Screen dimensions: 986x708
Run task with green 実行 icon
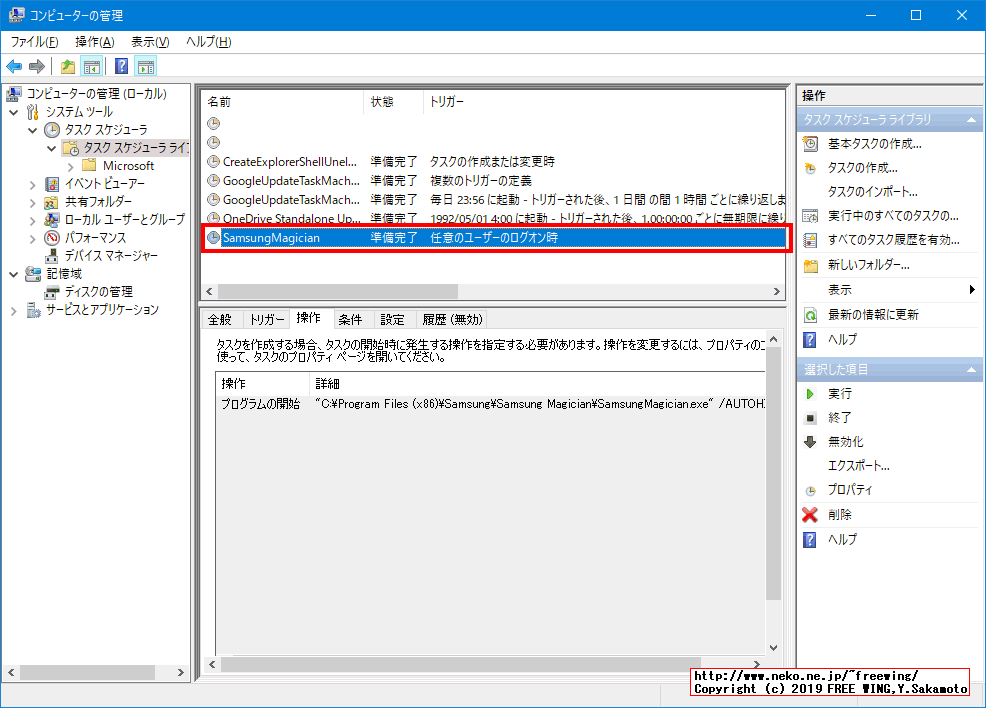810,394
